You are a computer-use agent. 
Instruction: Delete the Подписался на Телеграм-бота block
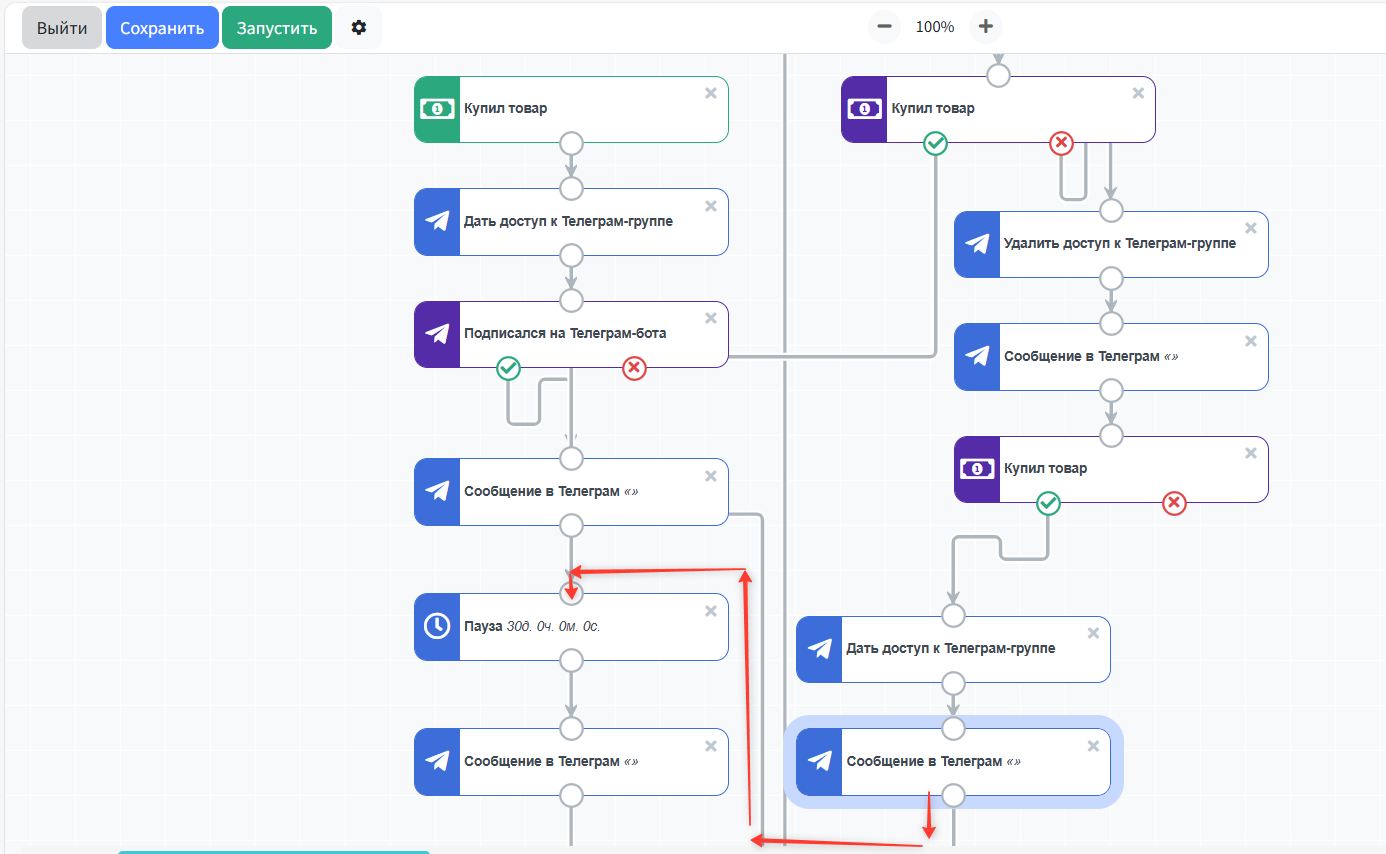[711, 319]
